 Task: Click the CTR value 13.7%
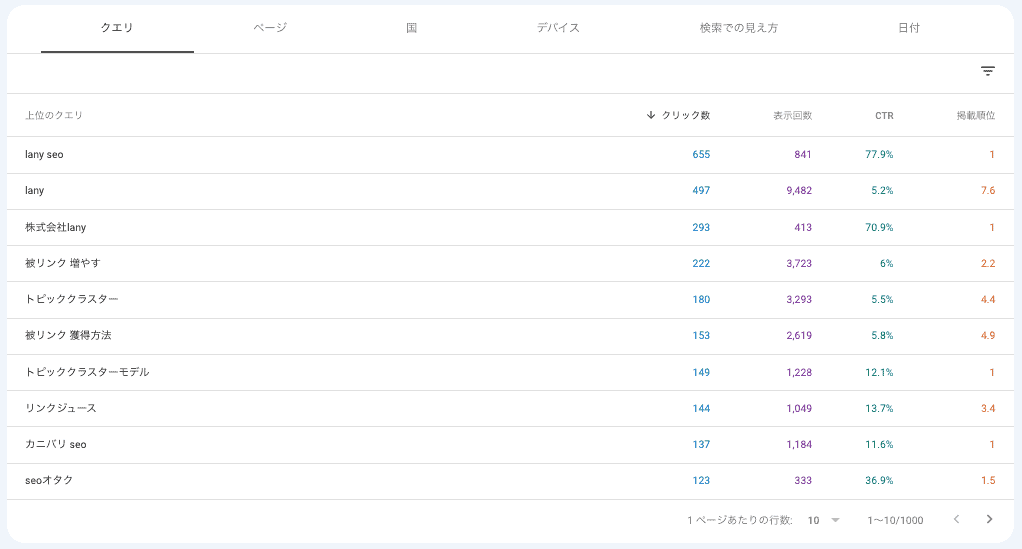pos(879,408)
